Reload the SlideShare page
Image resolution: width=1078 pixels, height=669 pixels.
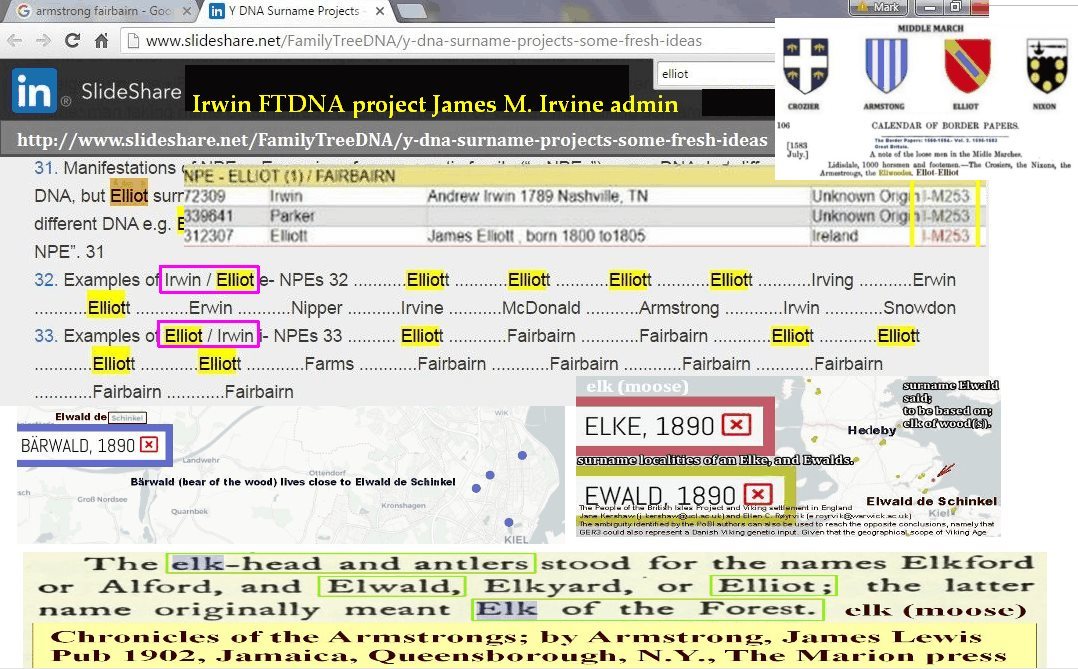click(72, 41)
